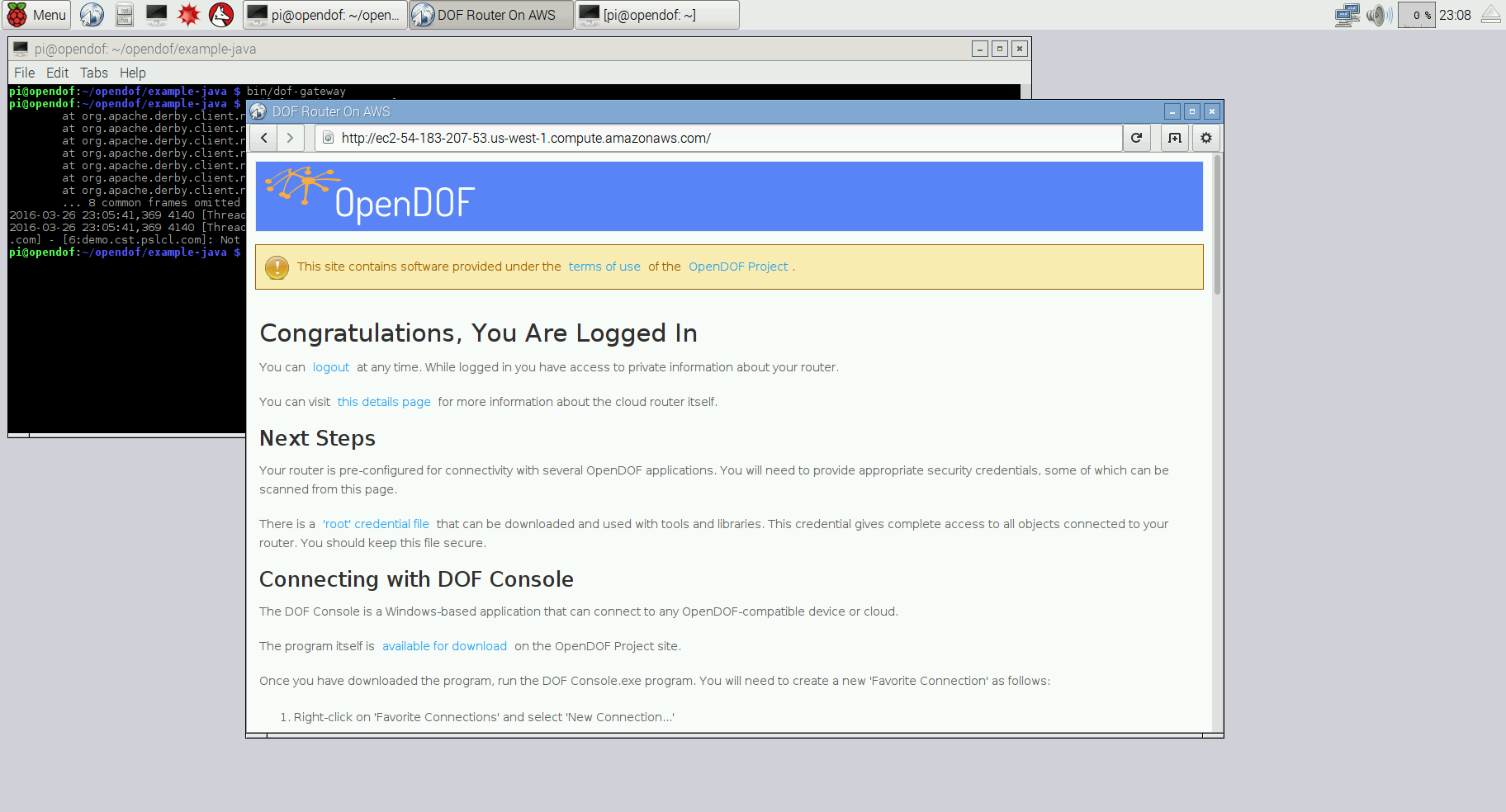The image size is (1506, 812).
Task: Click the clock showing 23:08
Action: [x=1455, y=15]
